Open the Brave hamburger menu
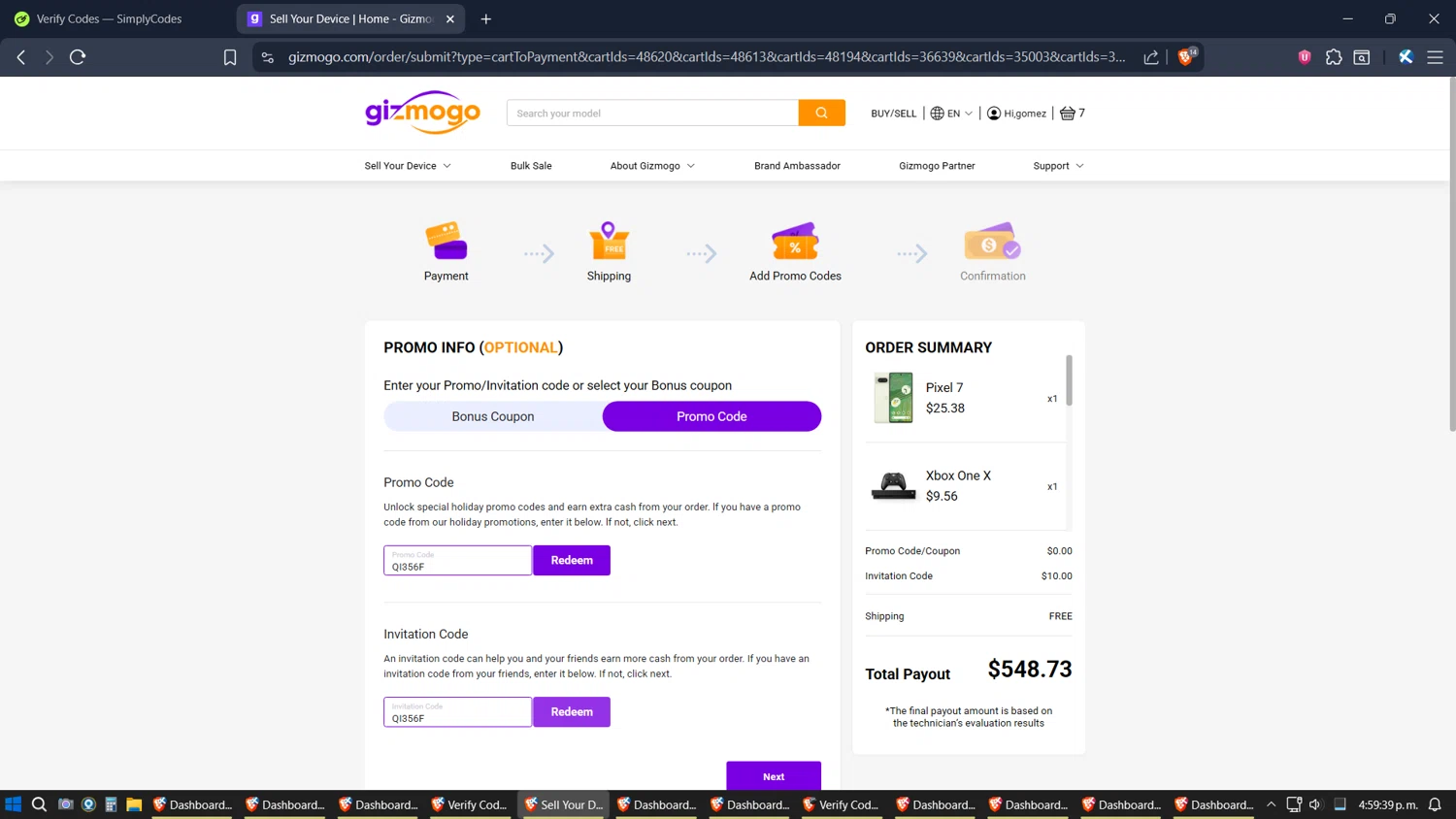This screenshot has height=819, width=1456. pyautogui.click(x=1435, y=57)
